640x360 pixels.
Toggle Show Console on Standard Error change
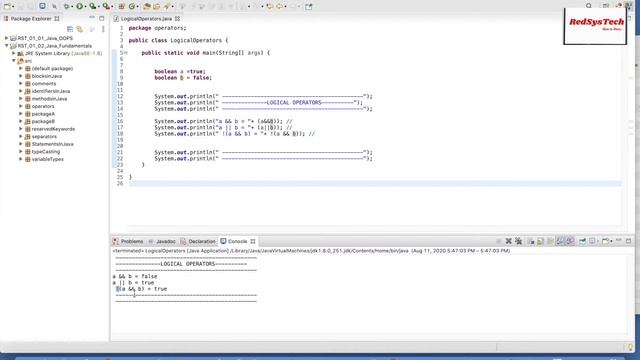tap(570, 241)
